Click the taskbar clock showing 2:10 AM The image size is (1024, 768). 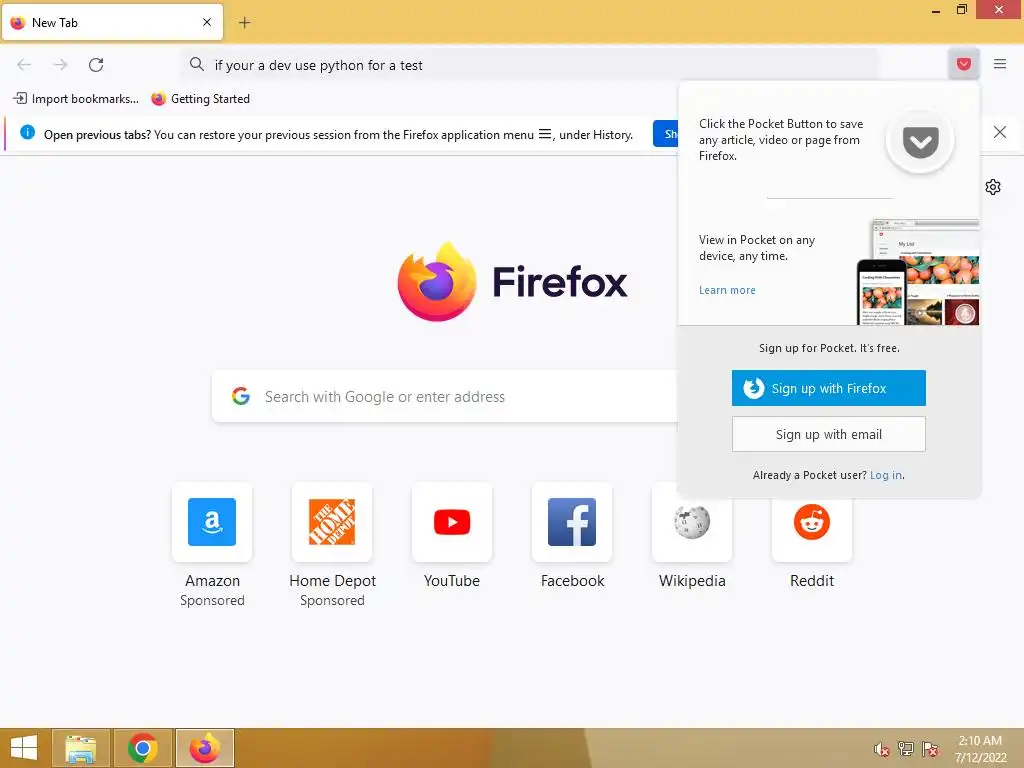(x=980, y=749)
